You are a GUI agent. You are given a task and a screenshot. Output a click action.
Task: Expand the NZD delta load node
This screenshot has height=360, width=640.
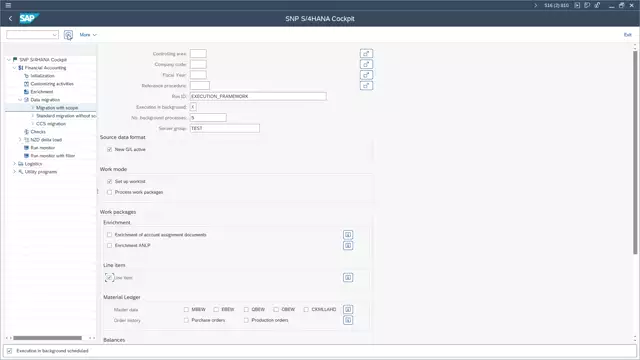coord(20,140)
